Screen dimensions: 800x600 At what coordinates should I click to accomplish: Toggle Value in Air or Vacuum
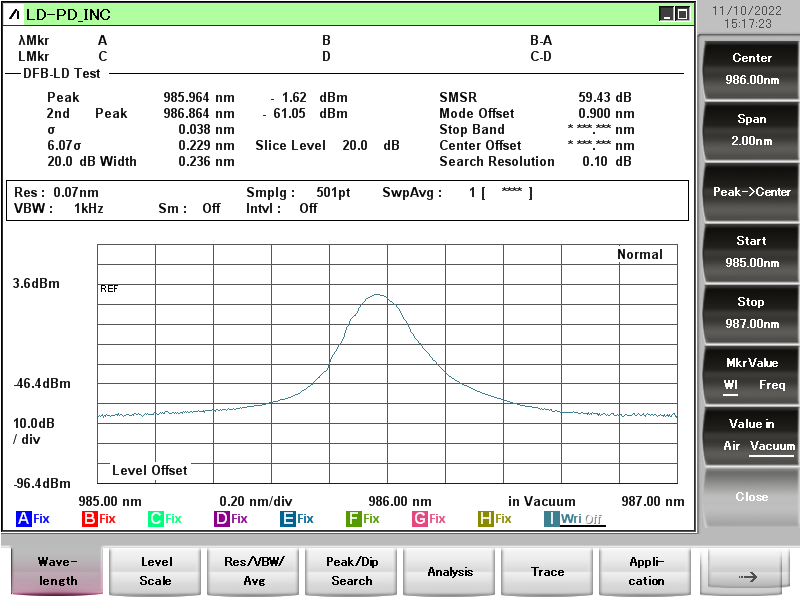752,435
